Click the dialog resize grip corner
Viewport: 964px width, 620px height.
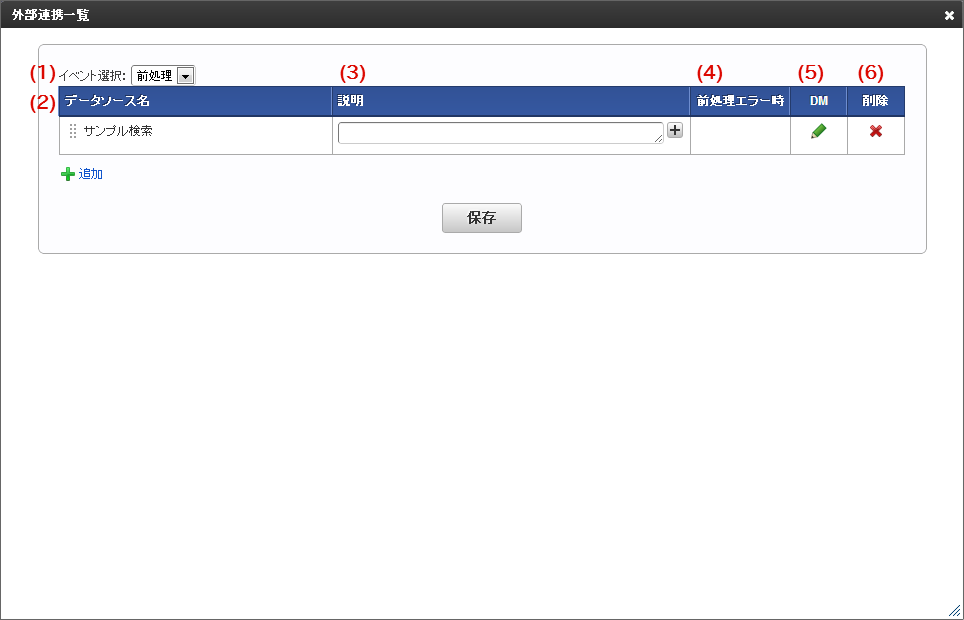pyautogui.click(x=956, y=612)
